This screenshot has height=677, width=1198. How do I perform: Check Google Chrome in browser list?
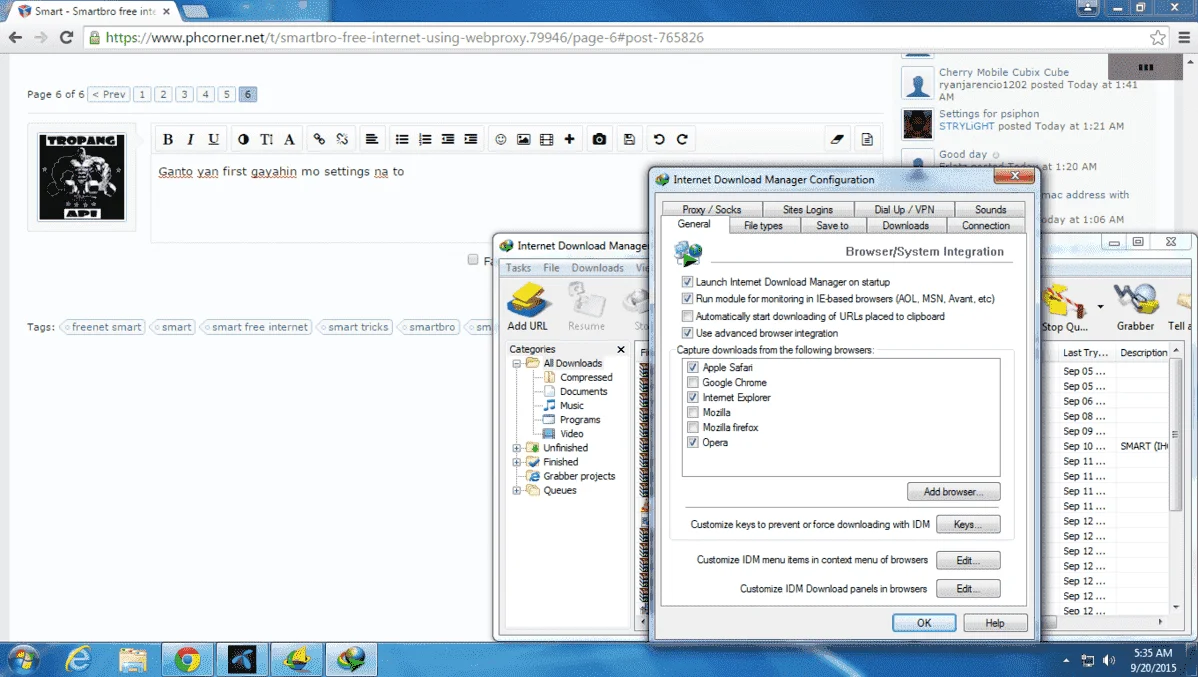point(693,382)
